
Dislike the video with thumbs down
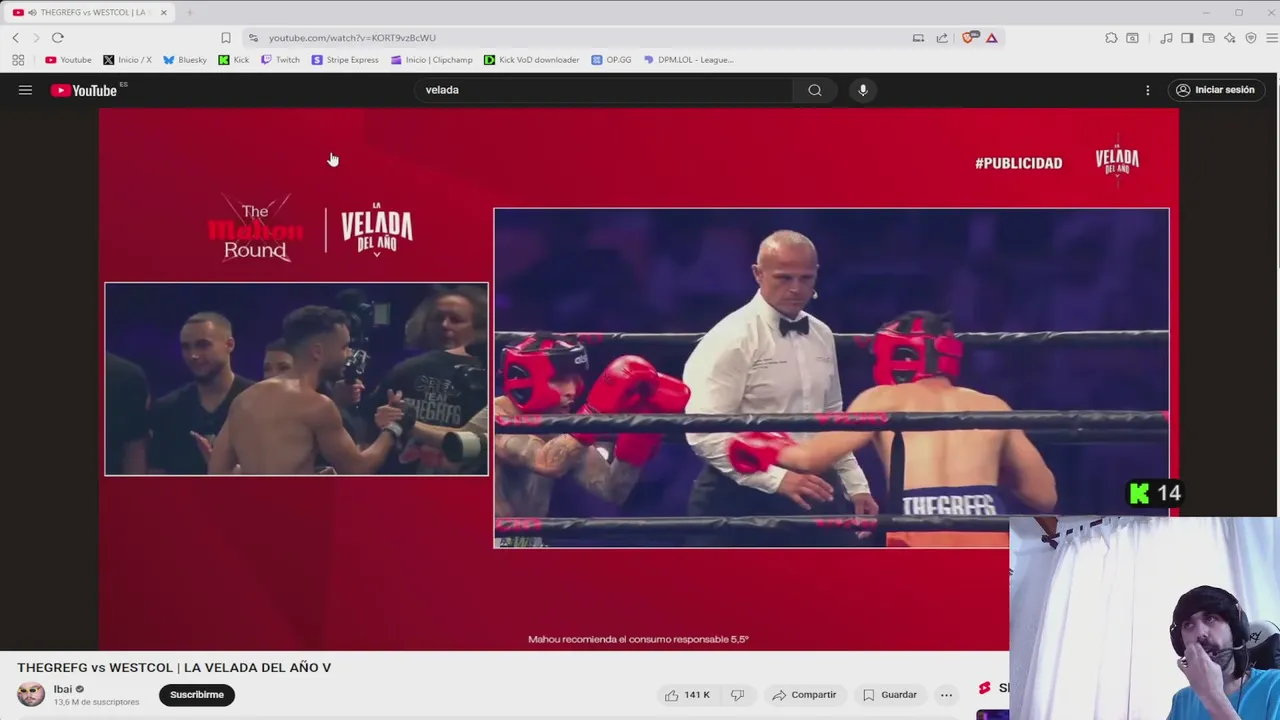click(x=737, y=695)
